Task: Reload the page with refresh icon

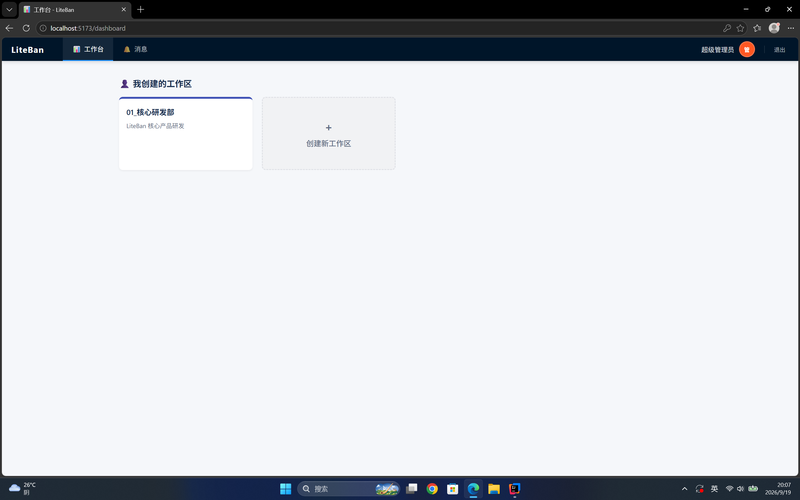Action: (26, 28)
